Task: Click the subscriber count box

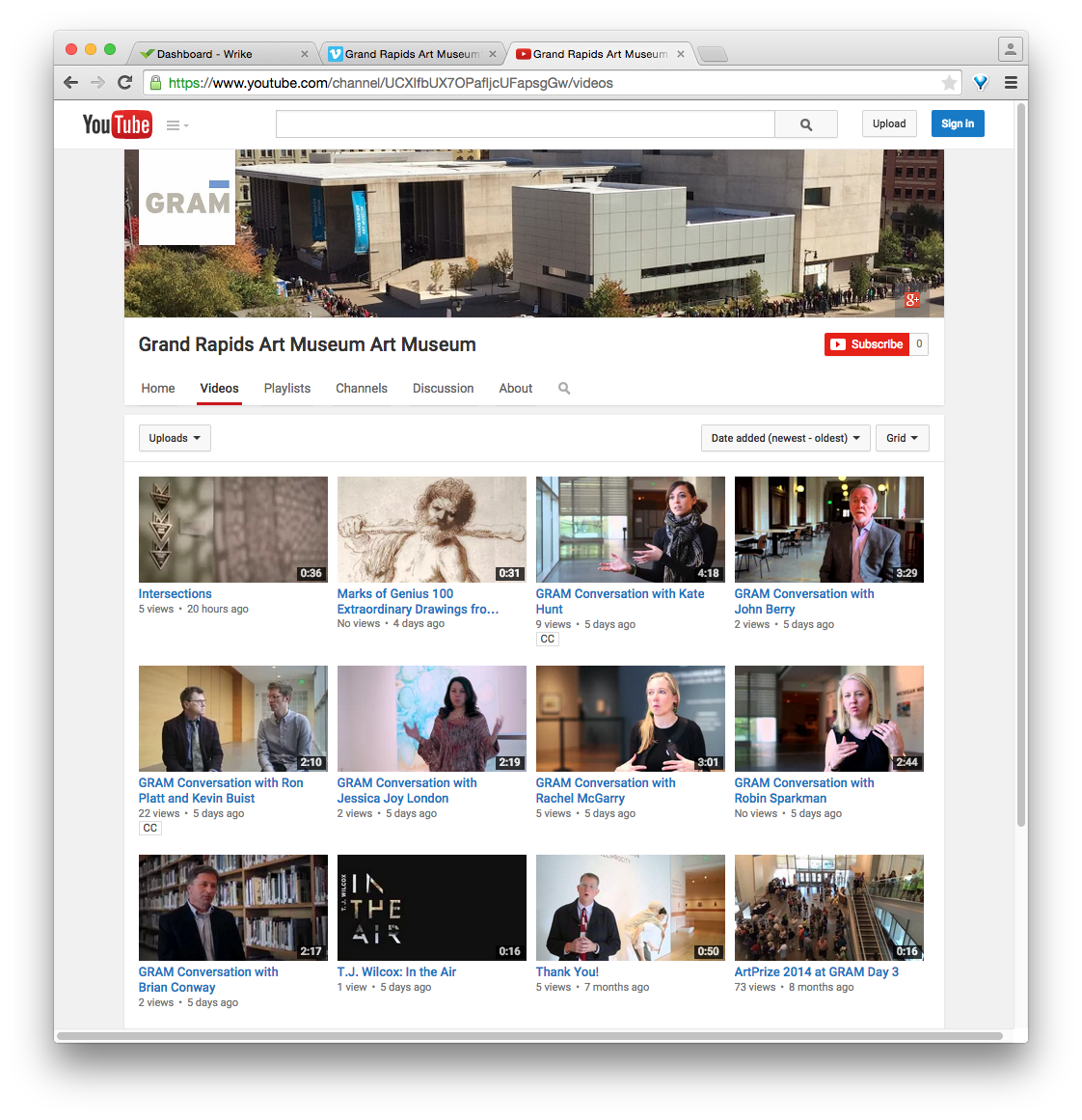Action: point(919,344)
